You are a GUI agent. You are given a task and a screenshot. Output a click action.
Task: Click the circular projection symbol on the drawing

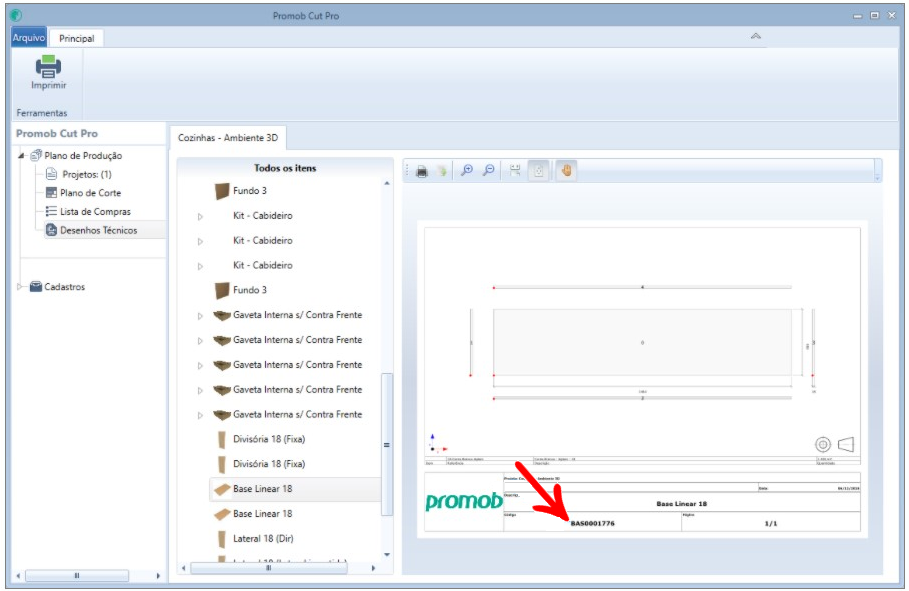click(823, 445)
